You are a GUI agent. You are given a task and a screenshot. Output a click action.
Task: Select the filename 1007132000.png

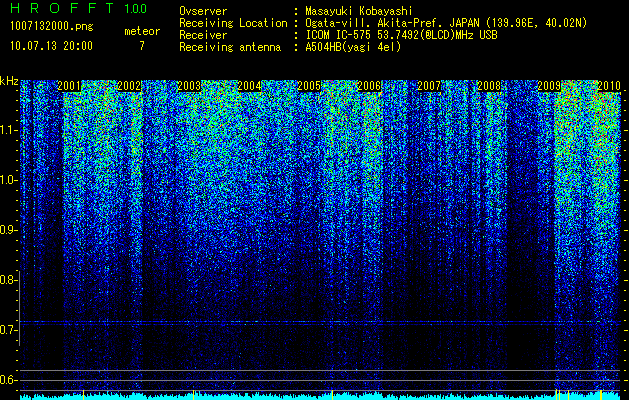tap(51, 27)
